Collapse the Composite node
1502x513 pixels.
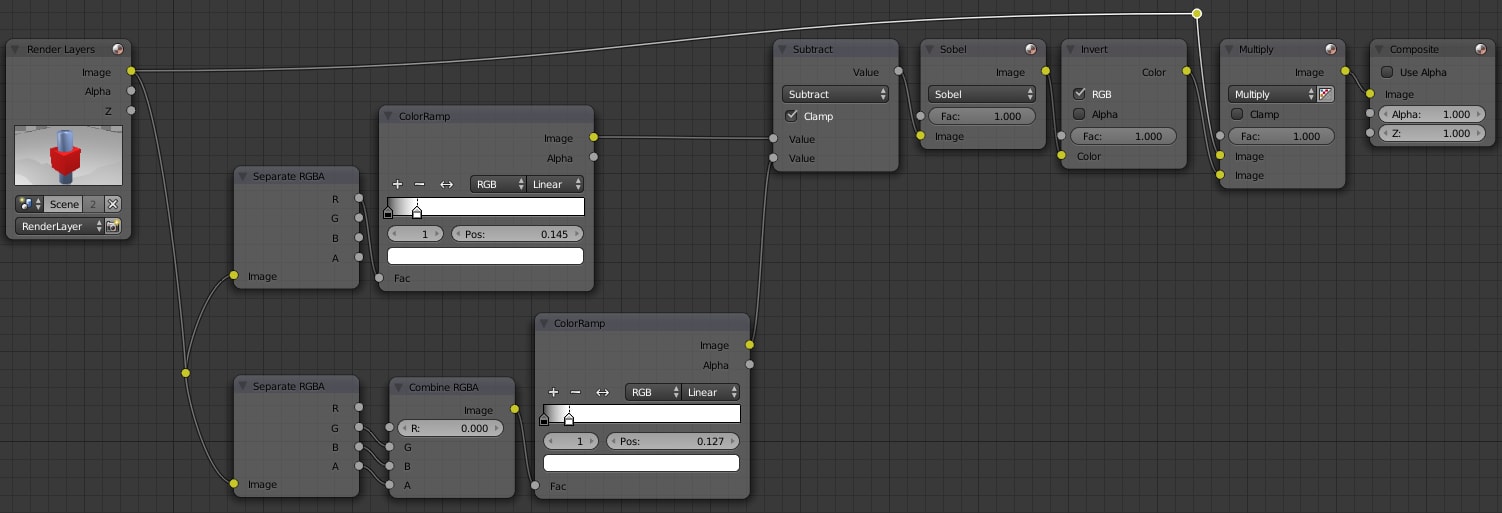pos(1380,49)
